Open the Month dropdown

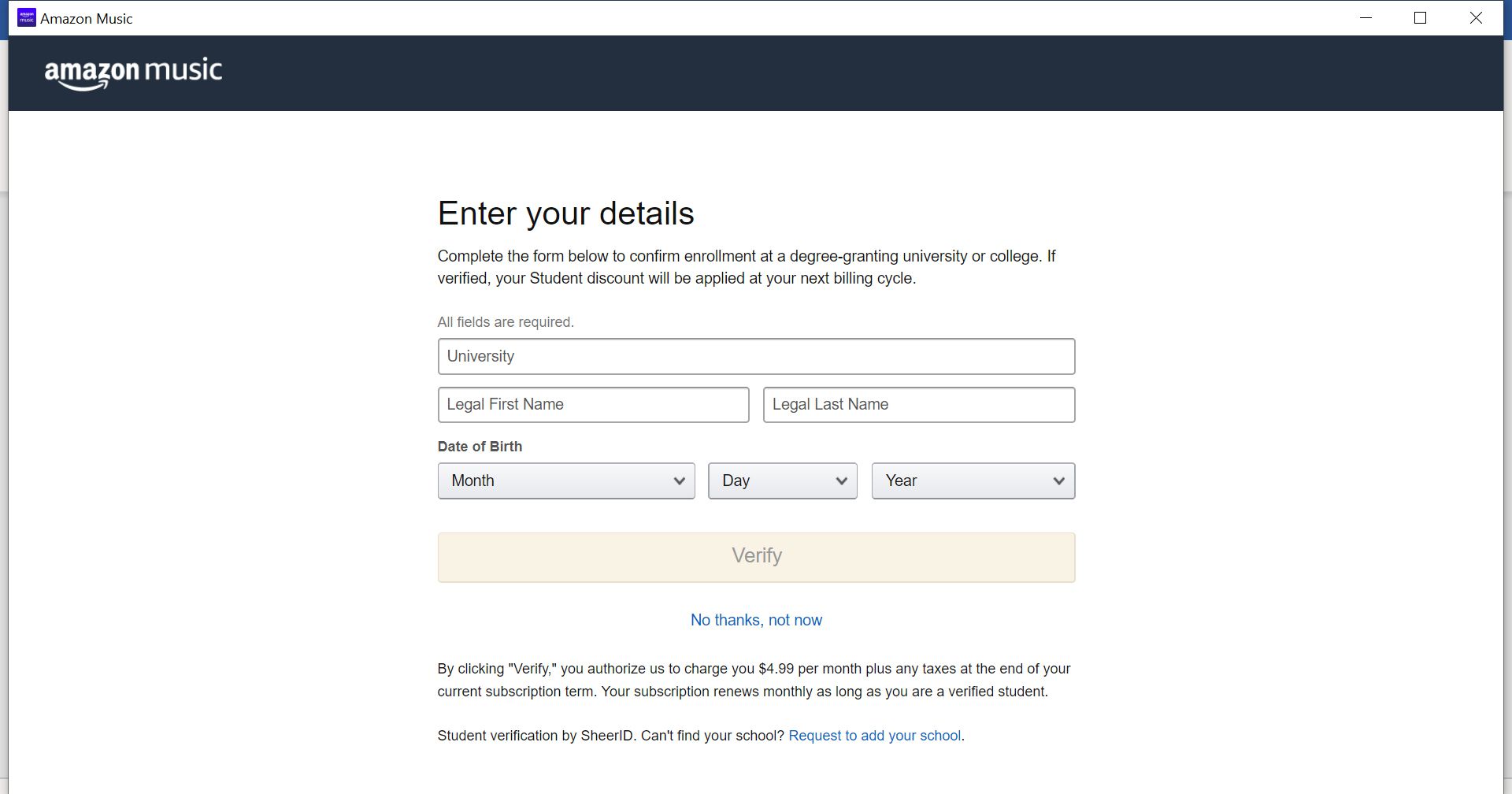[x=566, y=480]
